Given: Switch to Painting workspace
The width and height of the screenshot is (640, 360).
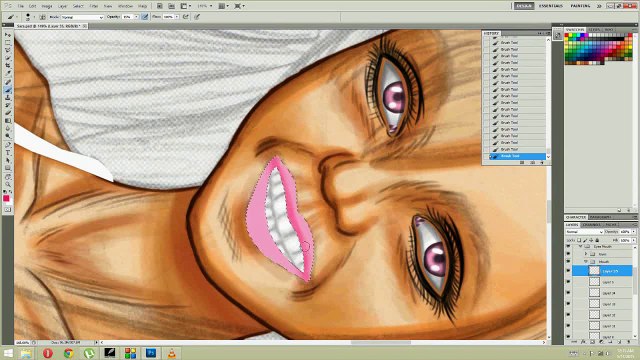Looking at the screenshot, I should point(580,6).
